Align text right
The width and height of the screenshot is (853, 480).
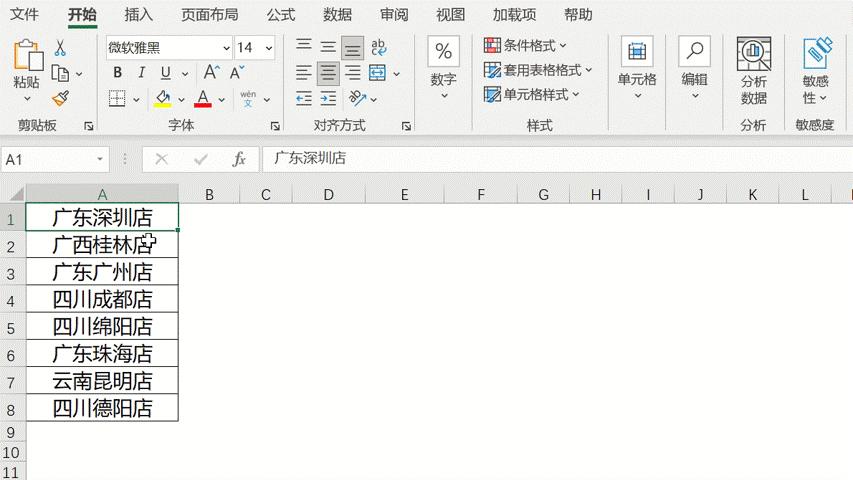pyautogui.click(x=353, y=72)
